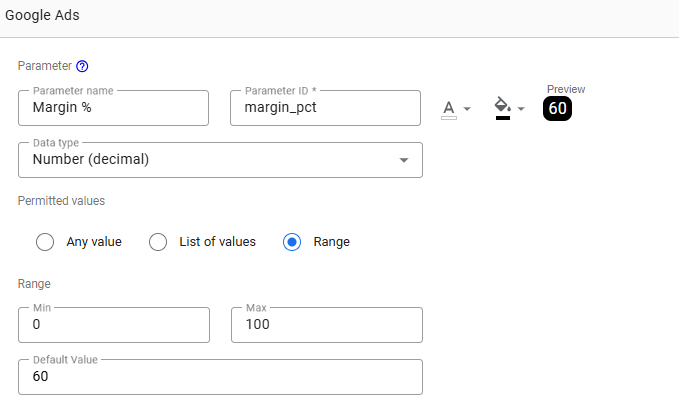Focus the Max range input

coord(326,325)
